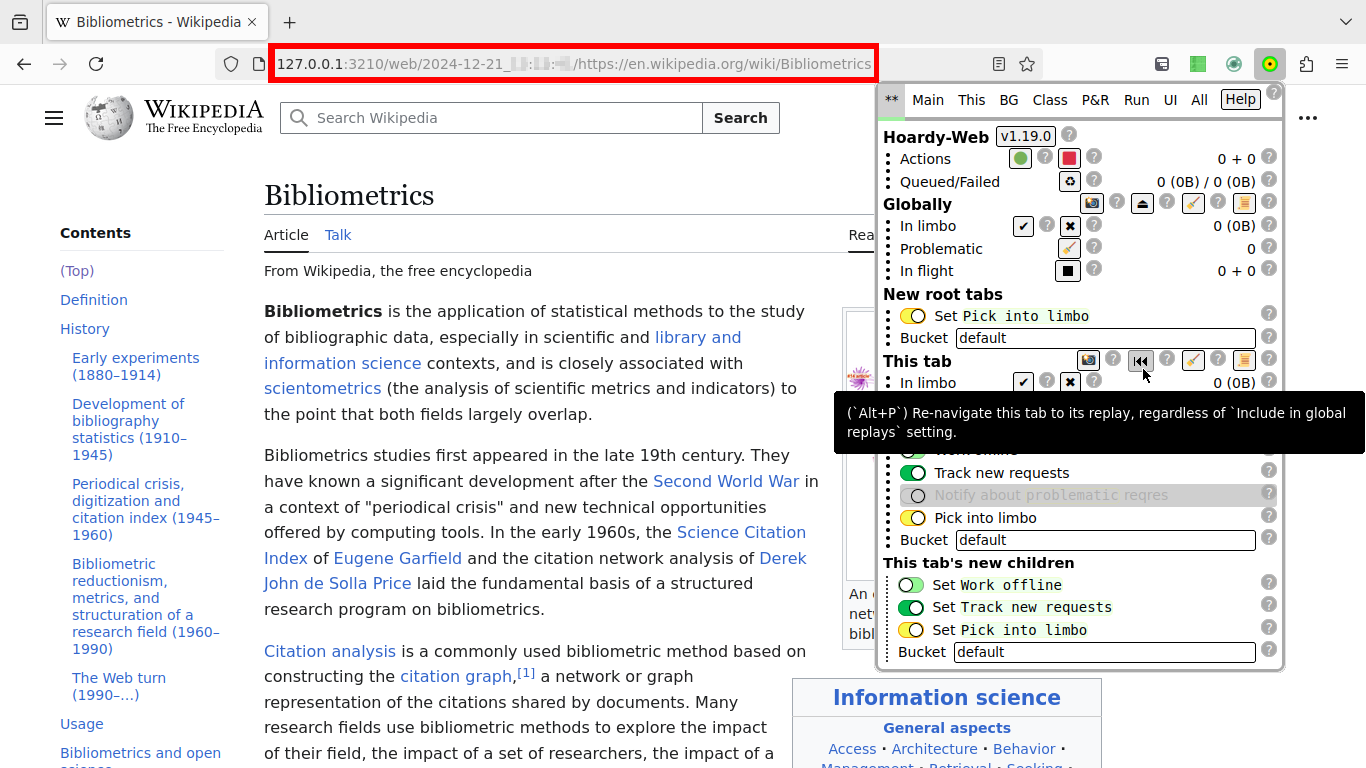
Task: Reload the current page
Action: click(96, 64)
